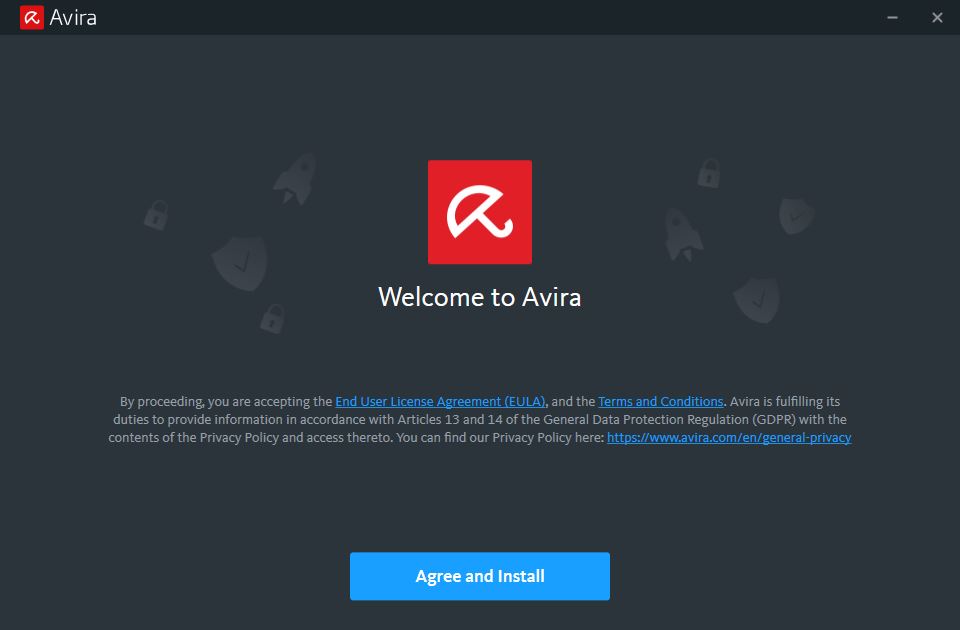
Task: Open the End User License Agreement (EULA) link
Action: click(x=440, y=402)
